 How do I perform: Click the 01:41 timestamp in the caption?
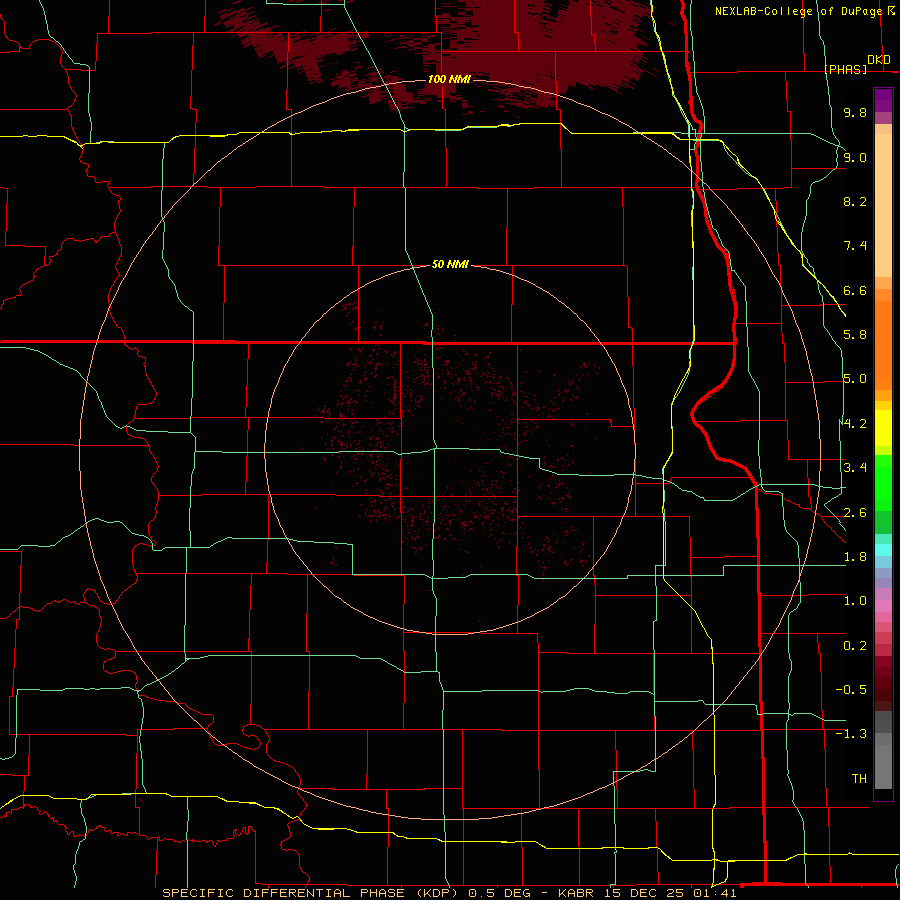point(715,893)
